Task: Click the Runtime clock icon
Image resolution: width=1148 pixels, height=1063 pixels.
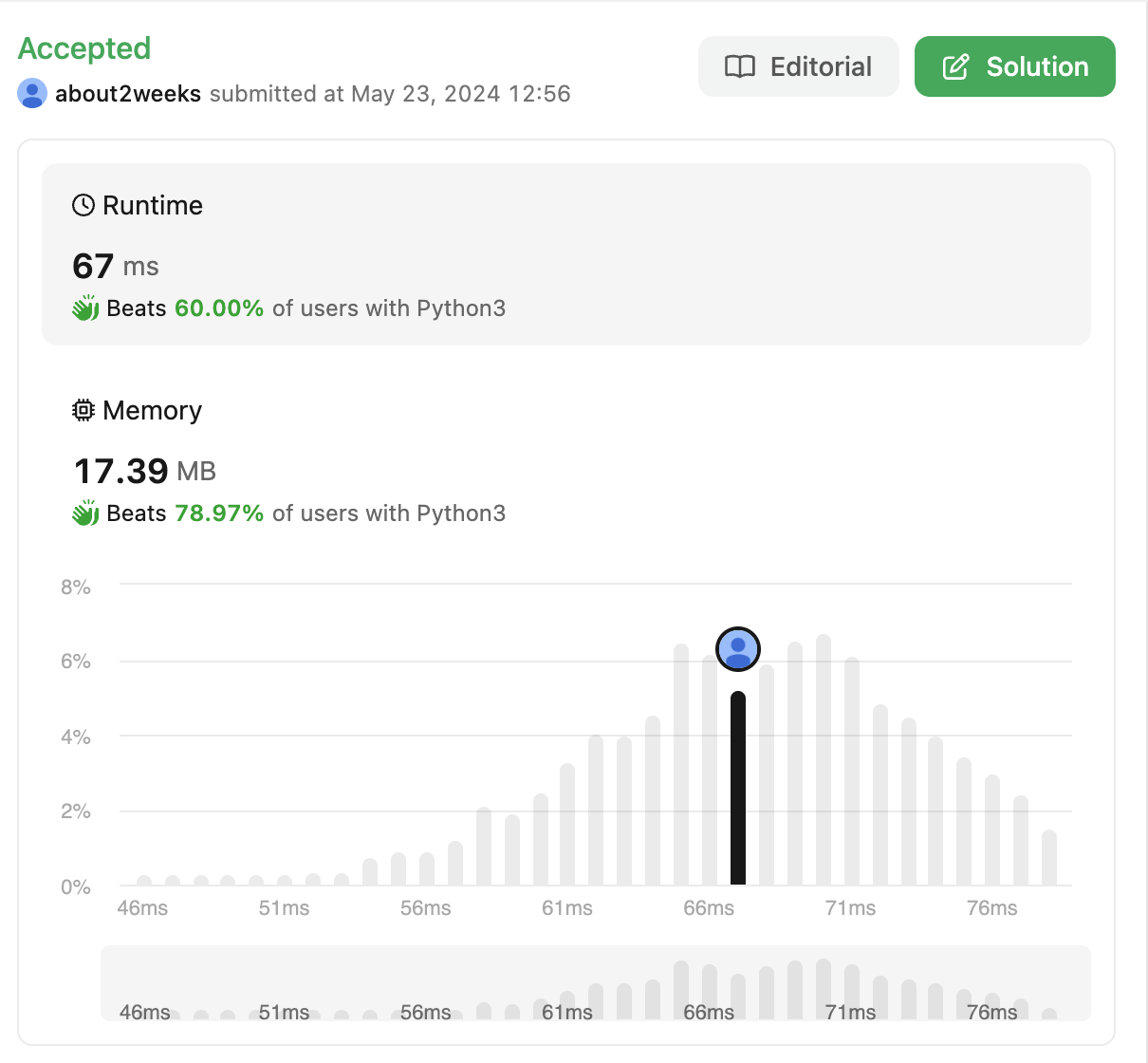Action: coord(83,205)
